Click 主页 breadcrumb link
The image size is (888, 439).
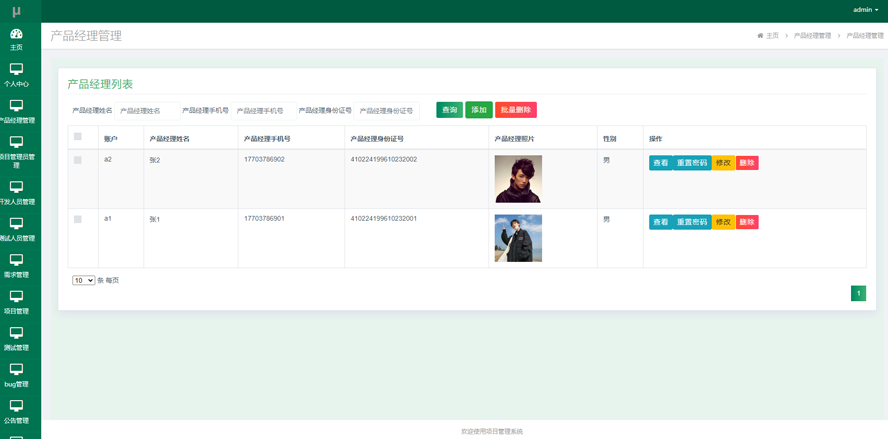[x=768, y=36]
